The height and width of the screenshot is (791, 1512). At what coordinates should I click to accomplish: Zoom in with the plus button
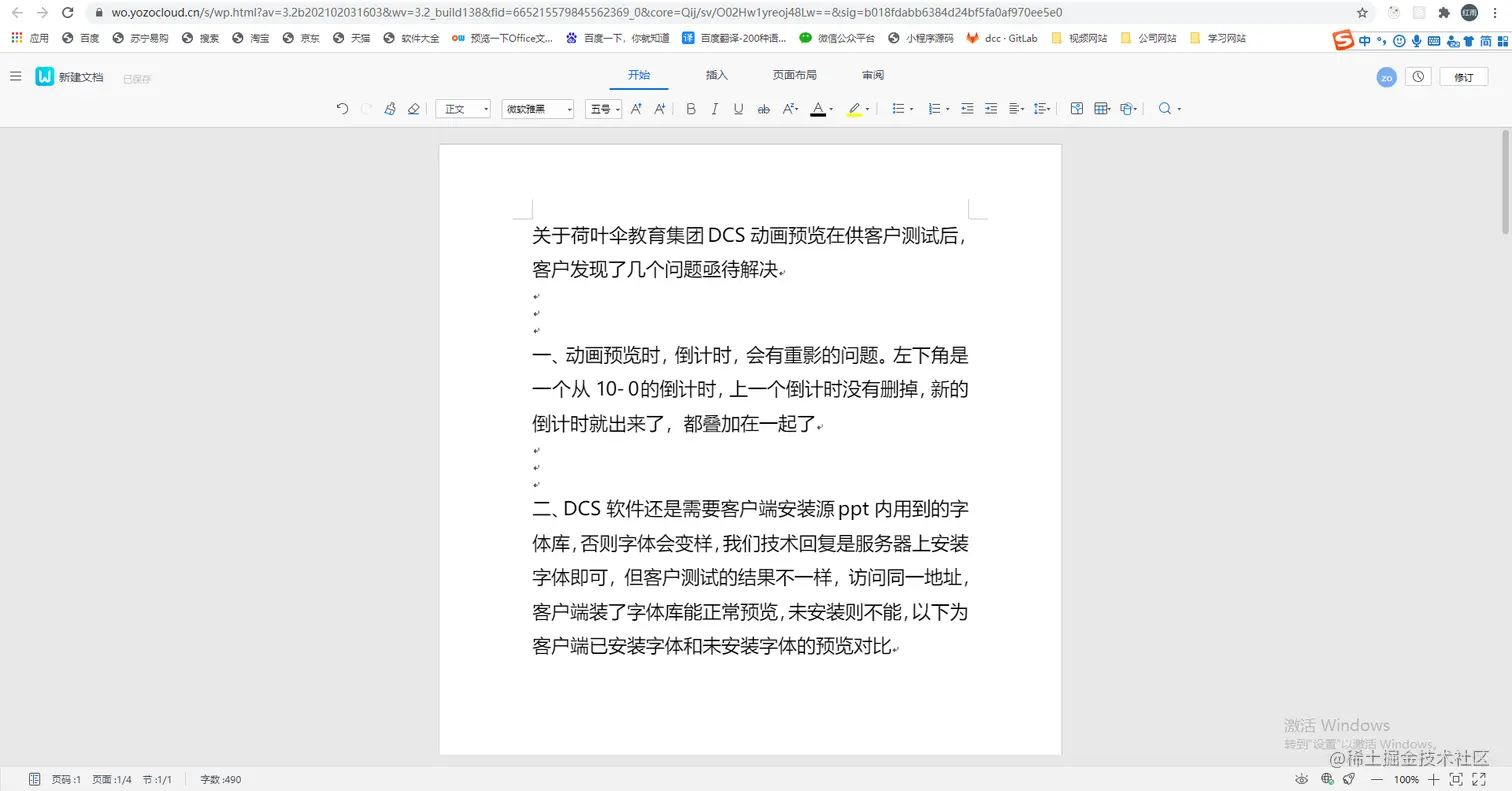(1434, 779)
